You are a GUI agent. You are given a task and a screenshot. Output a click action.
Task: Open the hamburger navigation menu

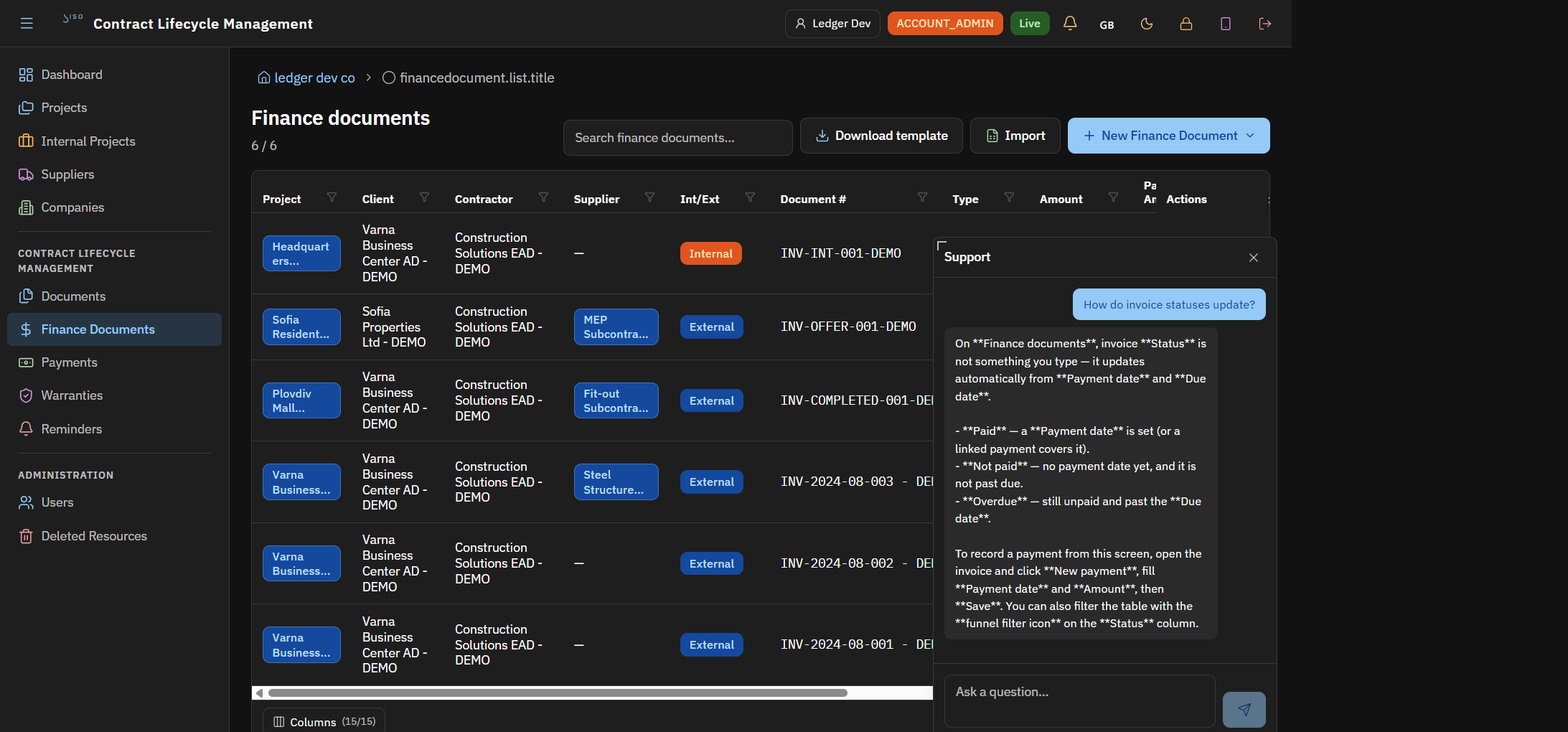27,24
